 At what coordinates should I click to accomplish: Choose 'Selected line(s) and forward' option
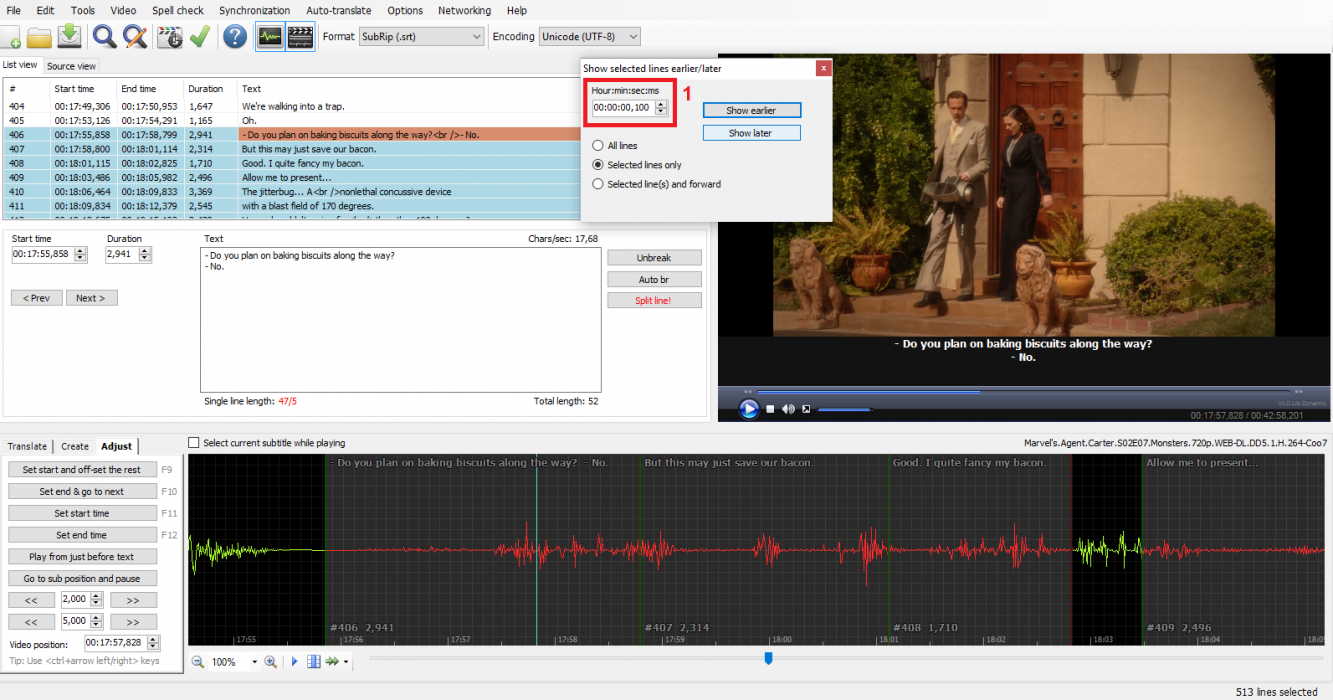click(598, 184)
